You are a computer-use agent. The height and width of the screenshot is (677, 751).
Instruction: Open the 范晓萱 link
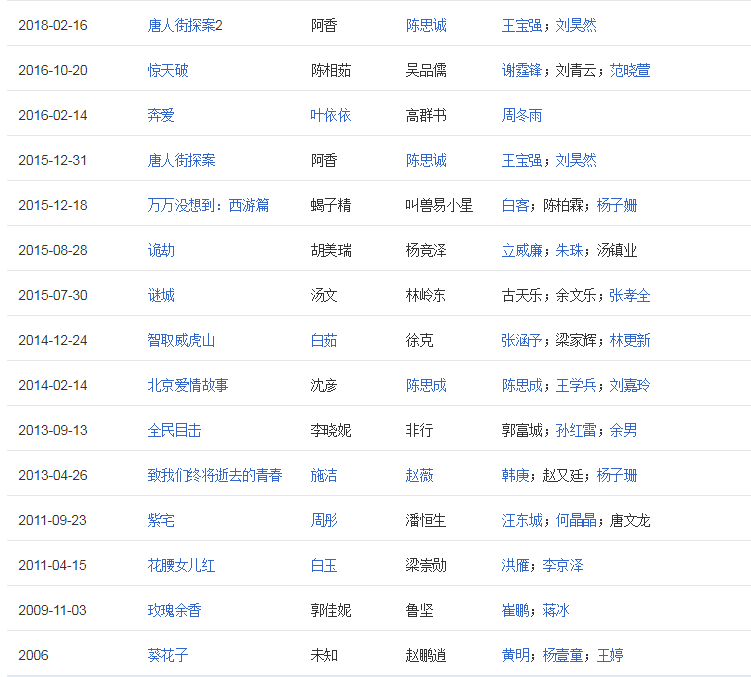click(x=630, y=70)
